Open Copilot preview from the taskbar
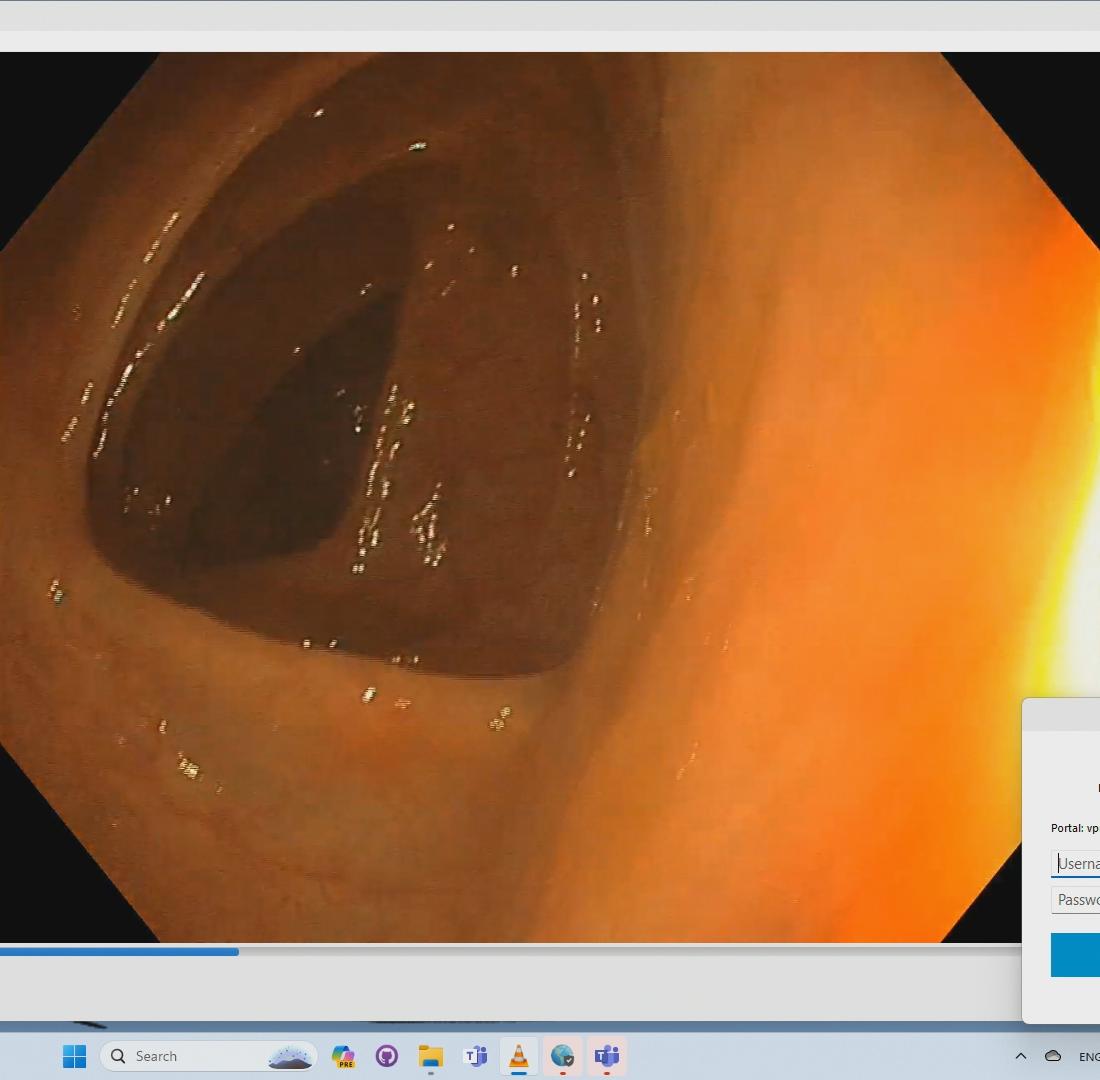The height and width of the screenshot is (1080, 1100). [x=343, y=1056]
